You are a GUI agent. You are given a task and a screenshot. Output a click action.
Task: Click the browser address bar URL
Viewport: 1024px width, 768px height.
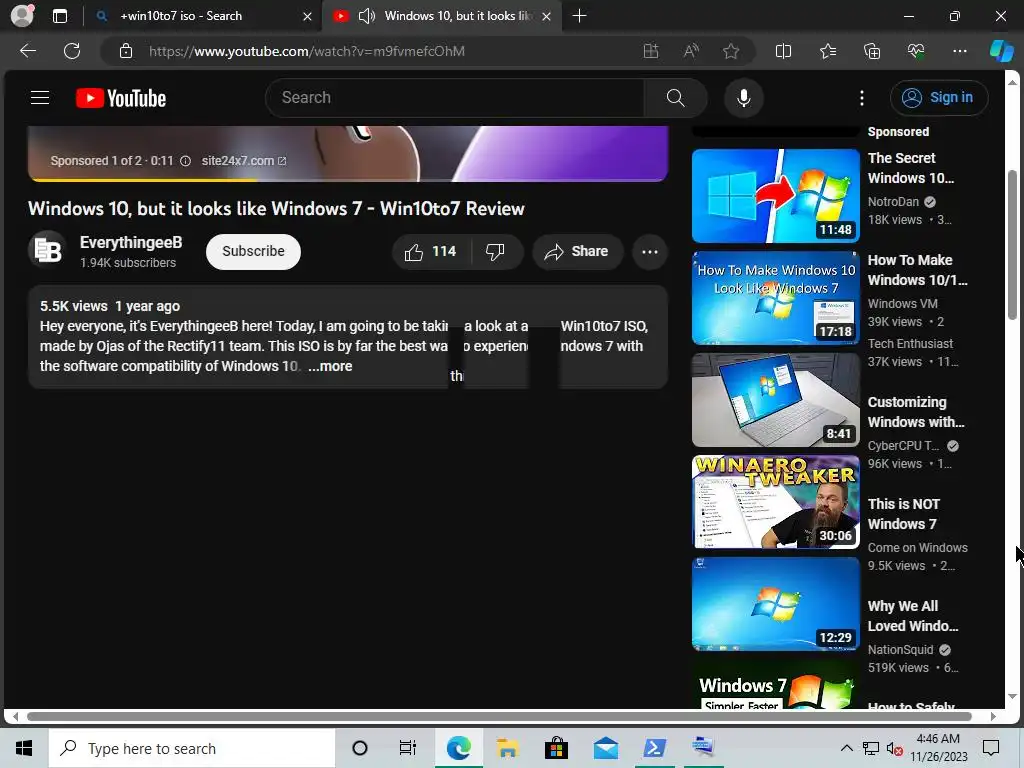pyautogui.click(x=306, y=51)
